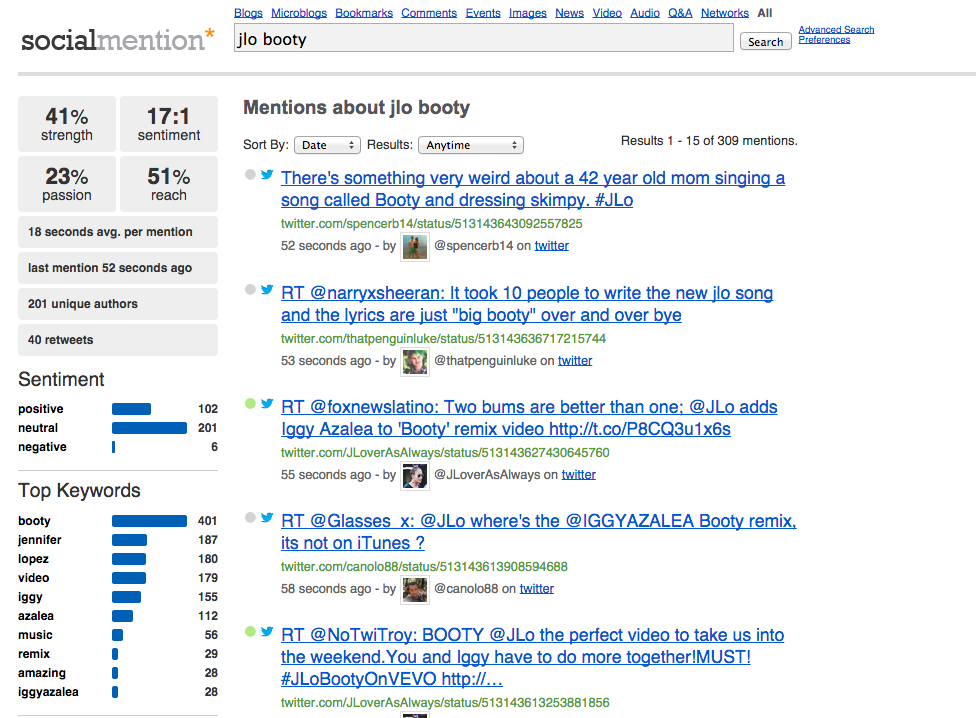
Task: Open the Advanced Search link
Action: [x=836, y=30]
